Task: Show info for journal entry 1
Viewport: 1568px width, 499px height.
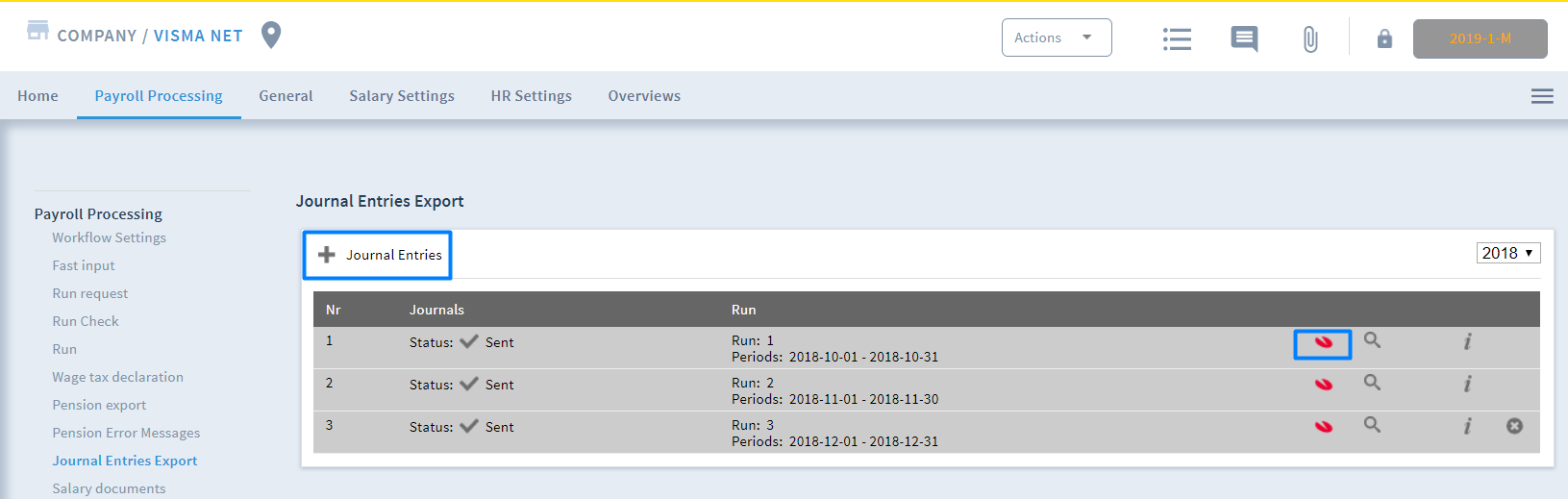Action: 1467,341
